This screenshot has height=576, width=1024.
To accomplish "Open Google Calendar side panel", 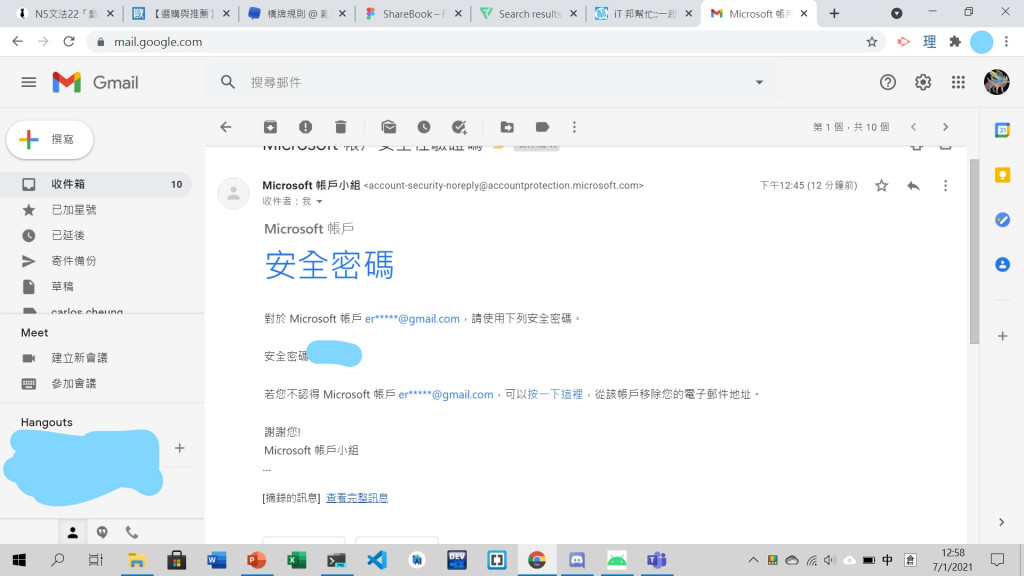I will pos(1002,130).
